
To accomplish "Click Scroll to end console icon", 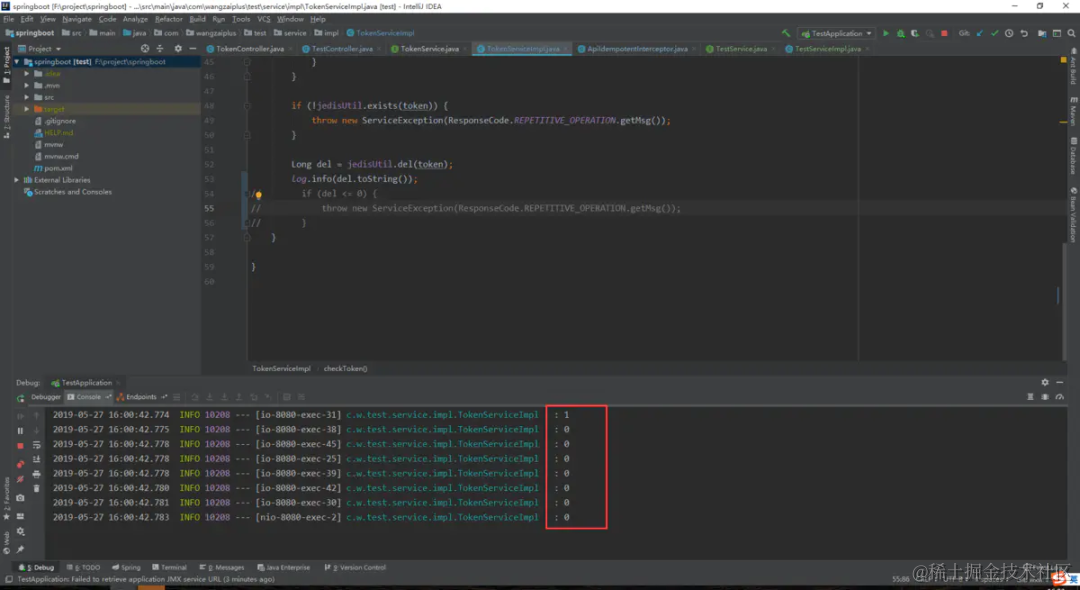I will tap(37, 459).
